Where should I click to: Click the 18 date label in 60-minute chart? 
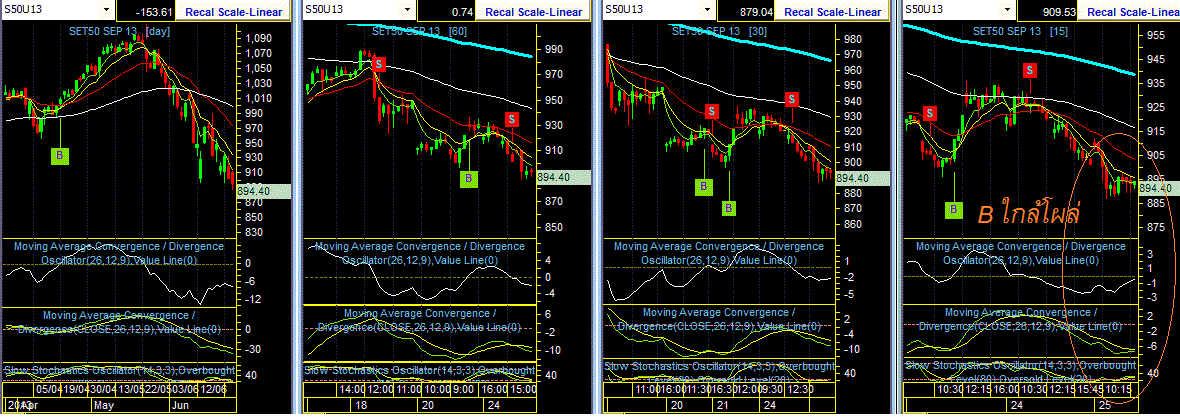[x=361, y=404]
